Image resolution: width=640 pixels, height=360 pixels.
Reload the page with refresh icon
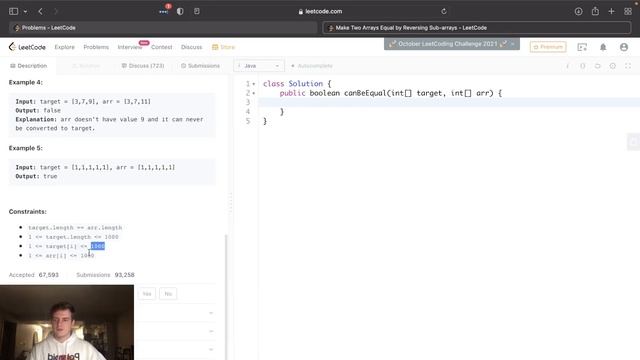tap(444, 11)
